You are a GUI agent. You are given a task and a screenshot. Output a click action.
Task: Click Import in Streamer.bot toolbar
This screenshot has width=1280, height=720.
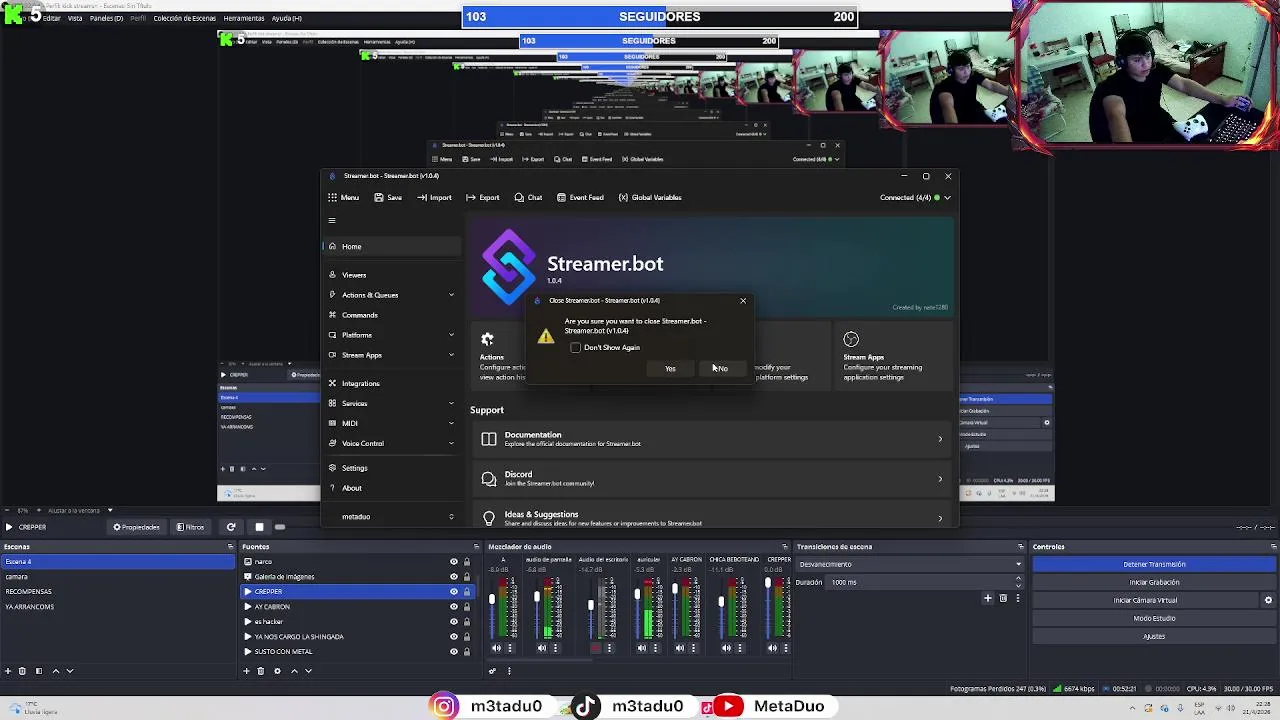pos(434,197)
